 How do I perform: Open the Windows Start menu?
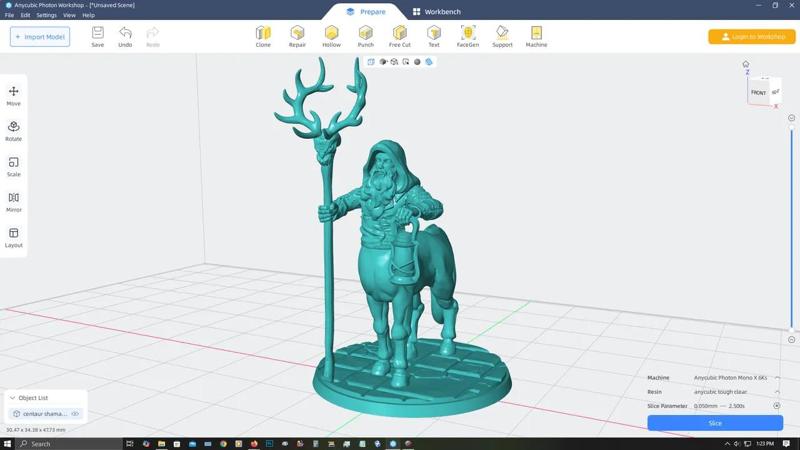pyautogui.click(x=7, y=444)
